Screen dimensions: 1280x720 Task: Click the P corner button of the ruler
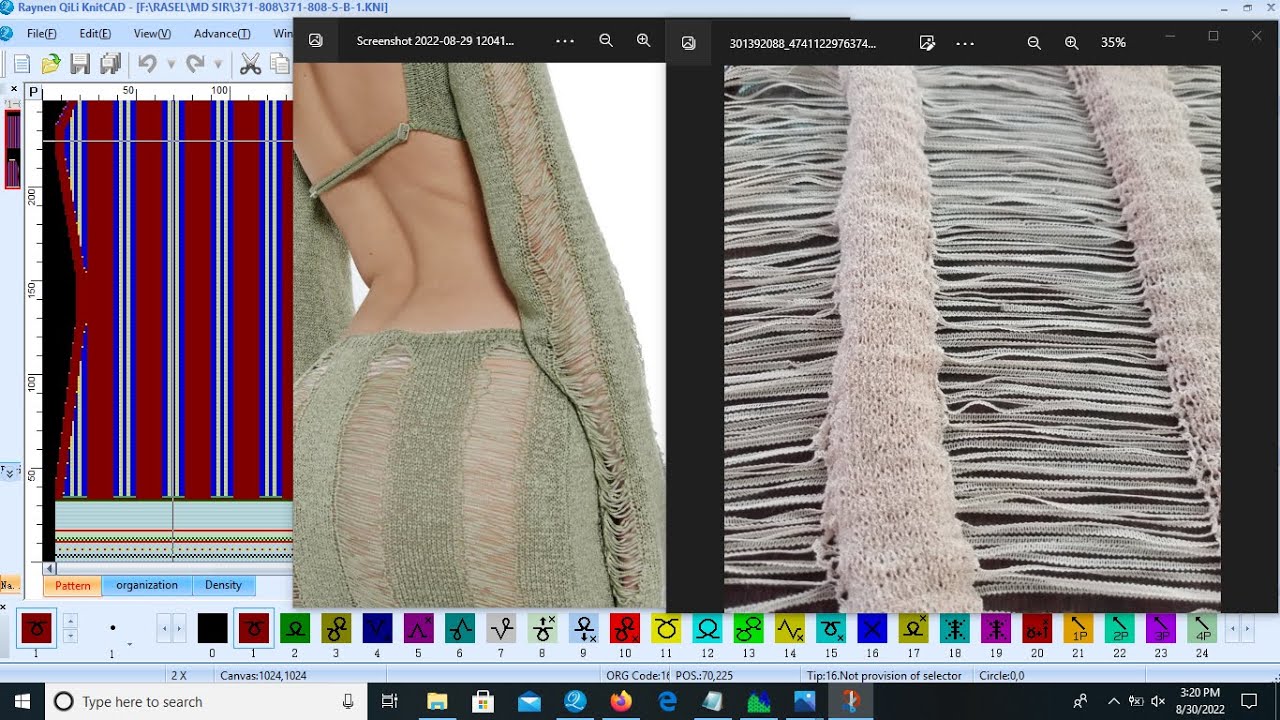pyautogui.click(x=33, y=92)
